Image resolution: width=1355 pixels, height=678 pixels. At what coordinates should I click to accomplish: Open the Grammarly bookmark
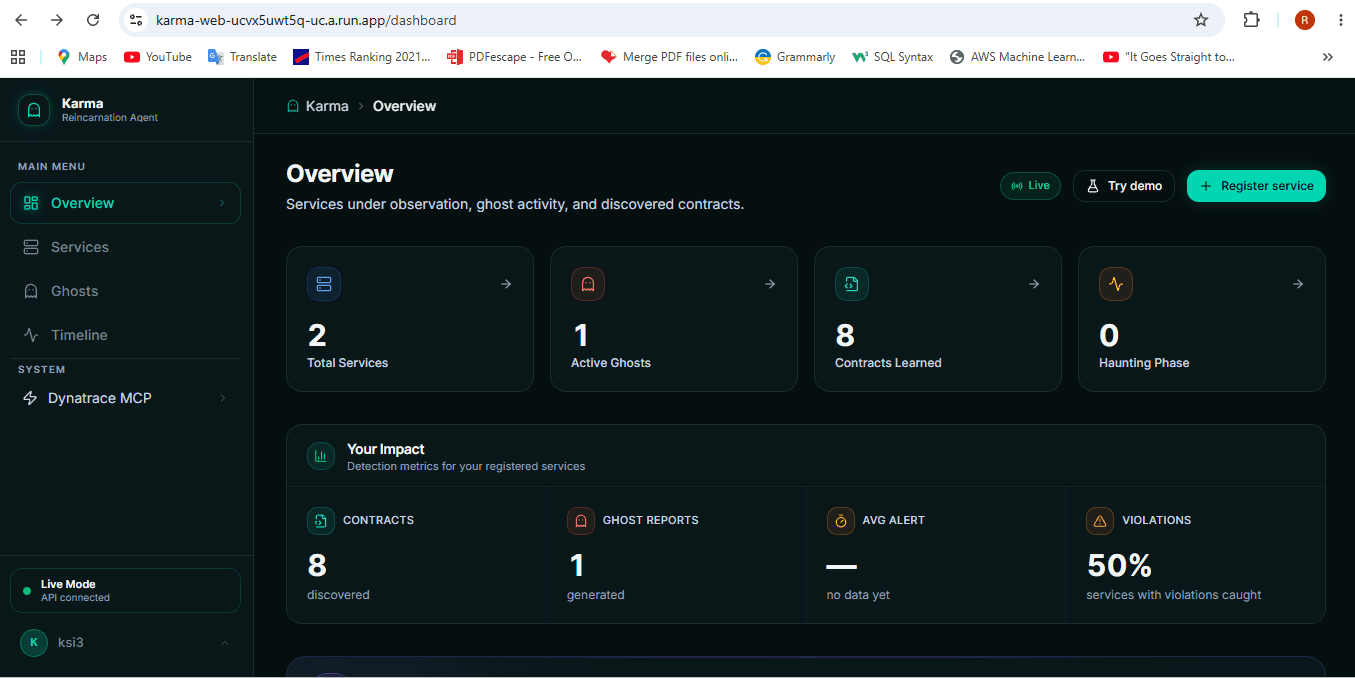click(795, 57)
